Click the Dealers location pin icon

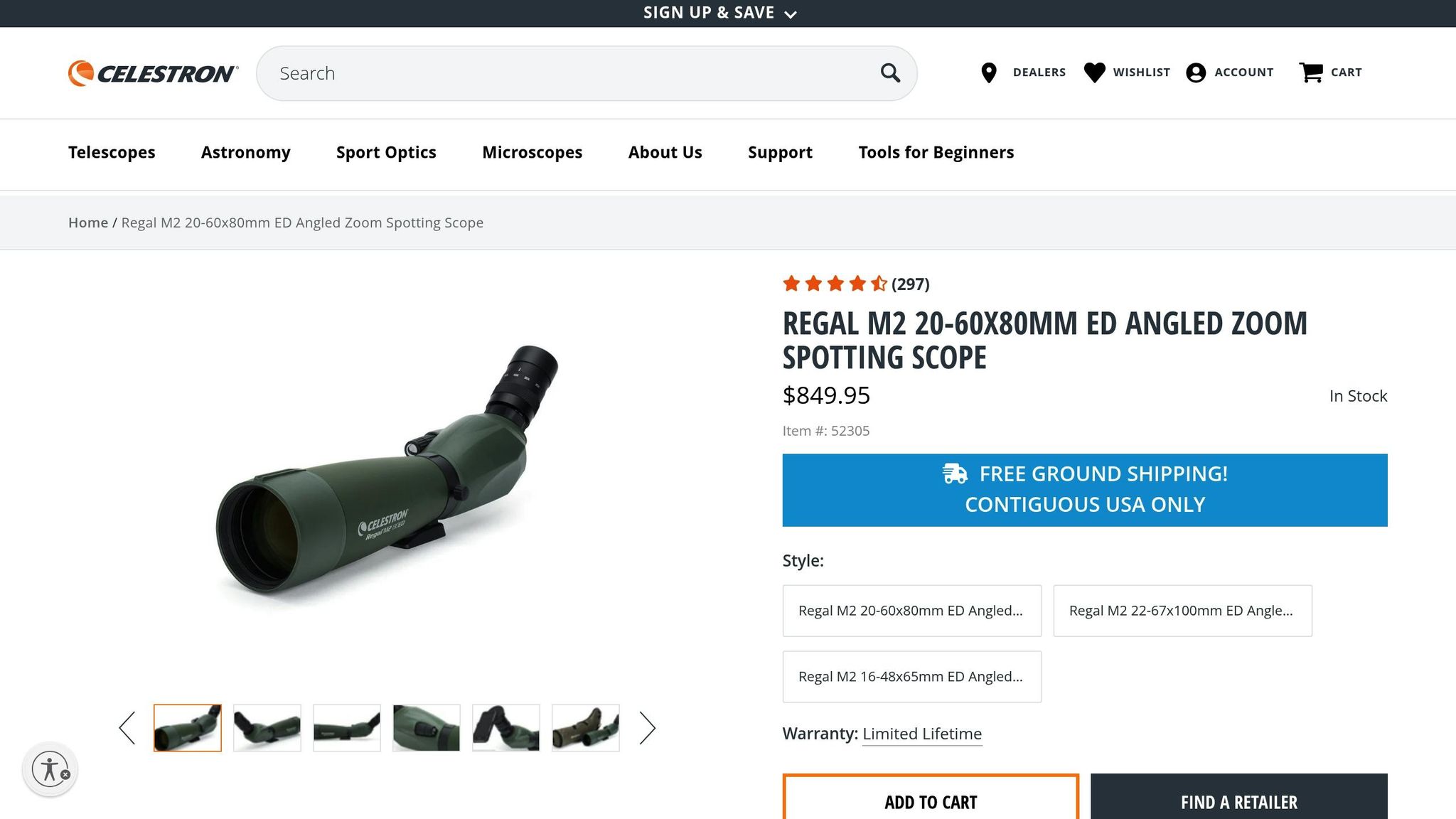pos(989,72)
